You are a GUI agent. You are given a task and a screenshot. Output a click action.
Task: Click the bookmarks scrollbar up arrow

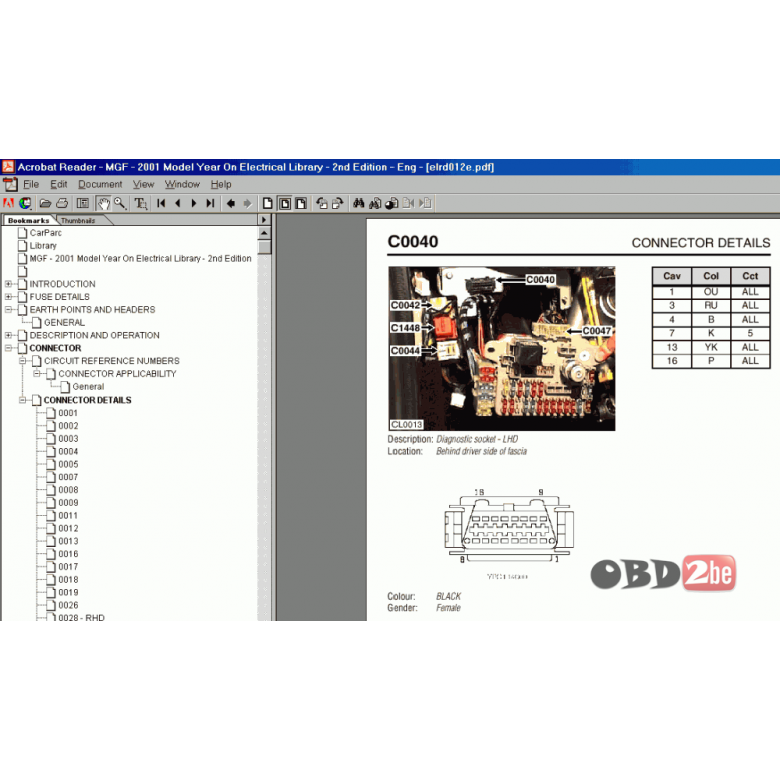[x=264, y=233]
